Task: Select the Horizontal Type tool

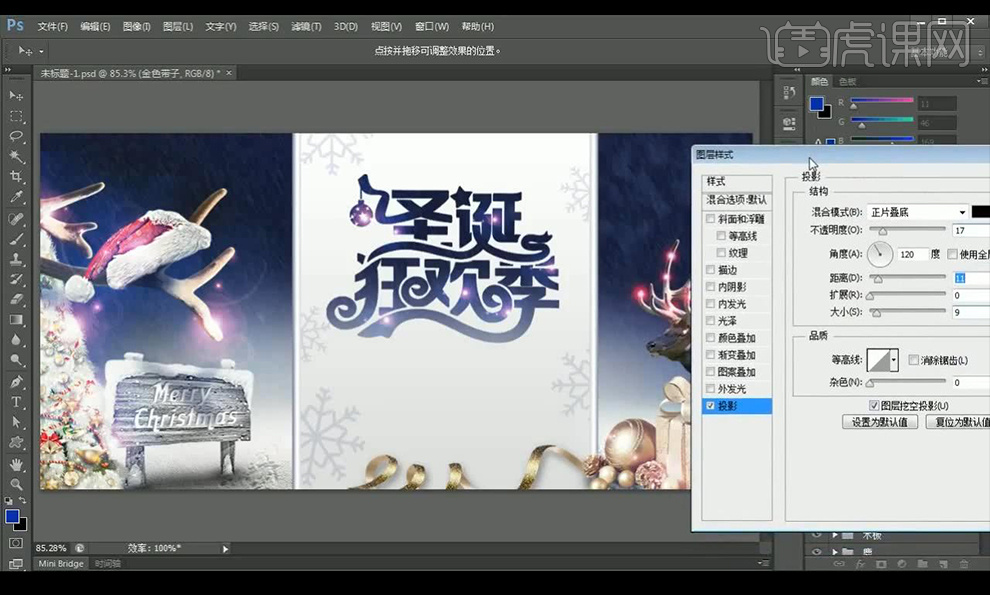Action: 16,402
